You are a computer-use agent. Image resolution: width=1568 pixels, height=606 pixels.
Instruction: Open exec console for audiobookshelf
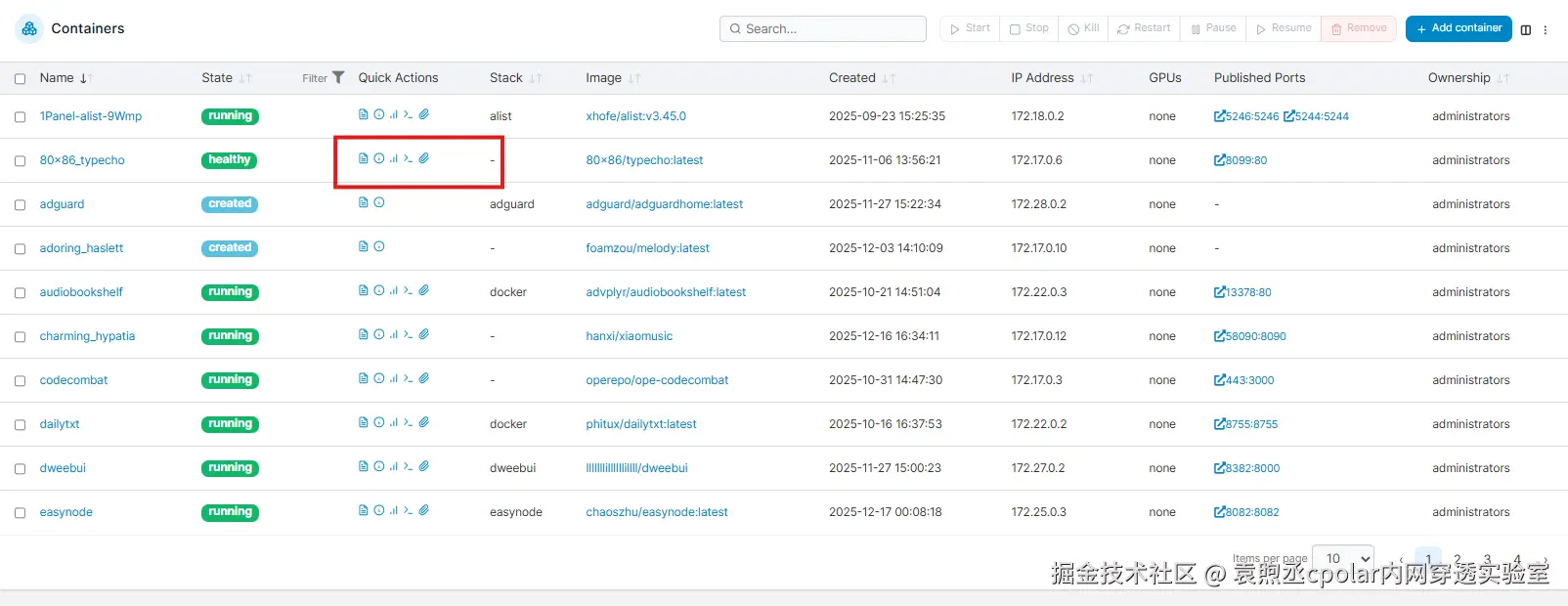[409, 290]
